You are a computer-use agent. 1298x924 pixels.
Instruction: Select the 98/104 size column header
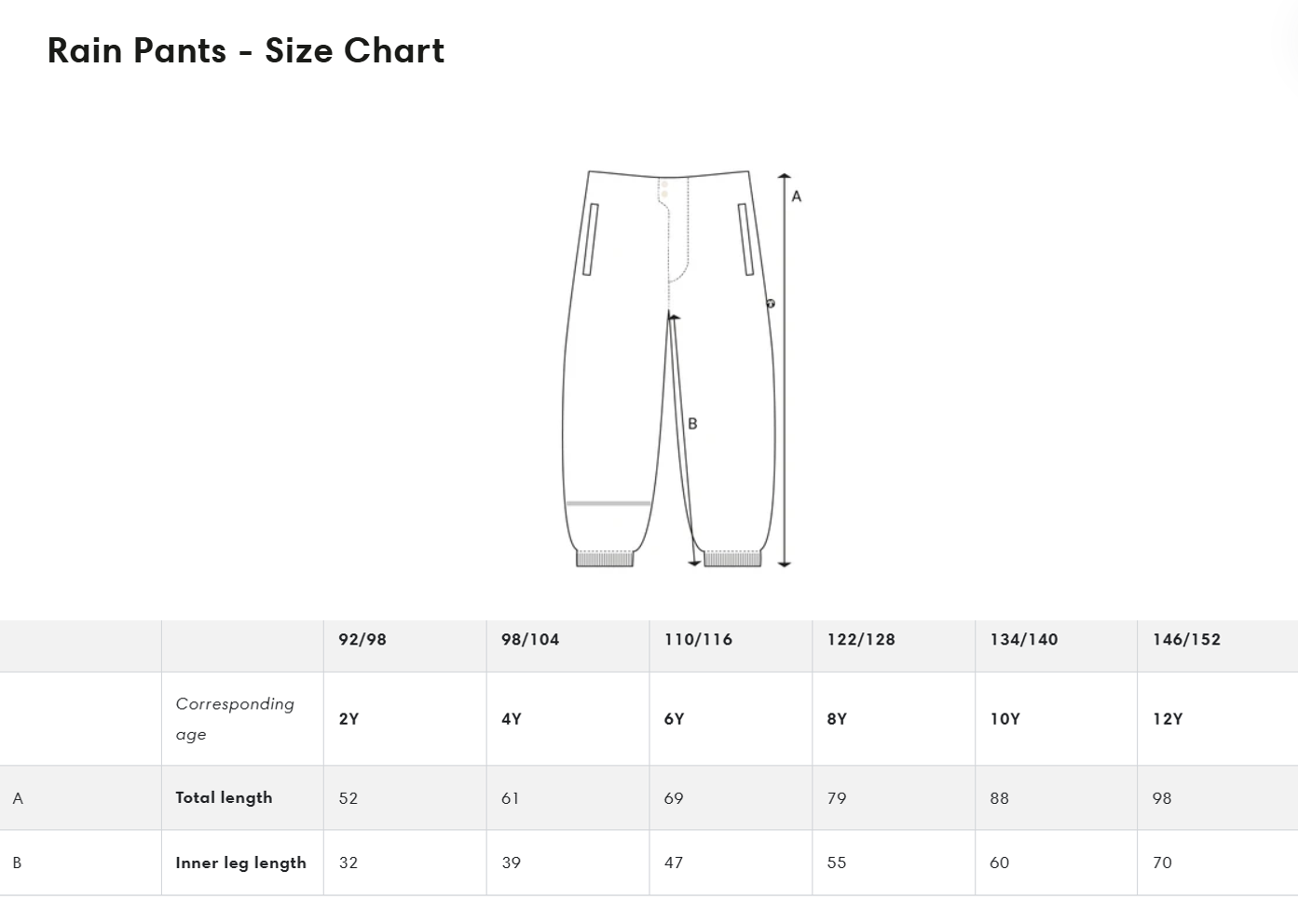point(530,640)
